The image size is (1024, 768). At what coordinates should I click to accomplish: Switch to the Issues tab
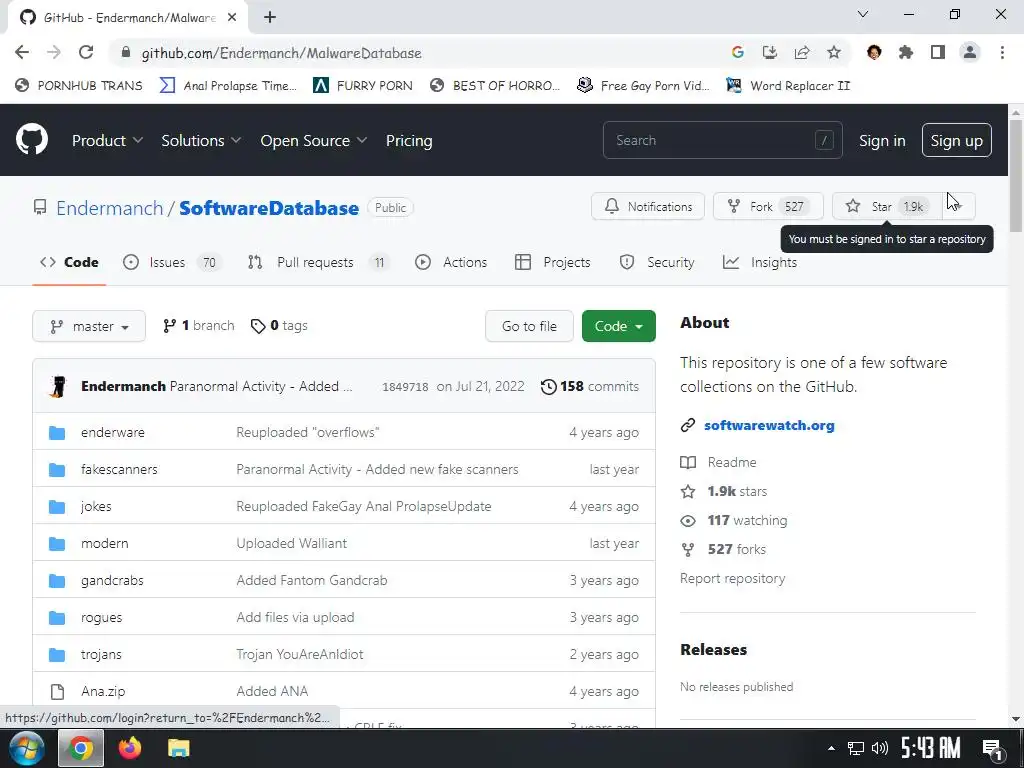(x=172, y=262)
